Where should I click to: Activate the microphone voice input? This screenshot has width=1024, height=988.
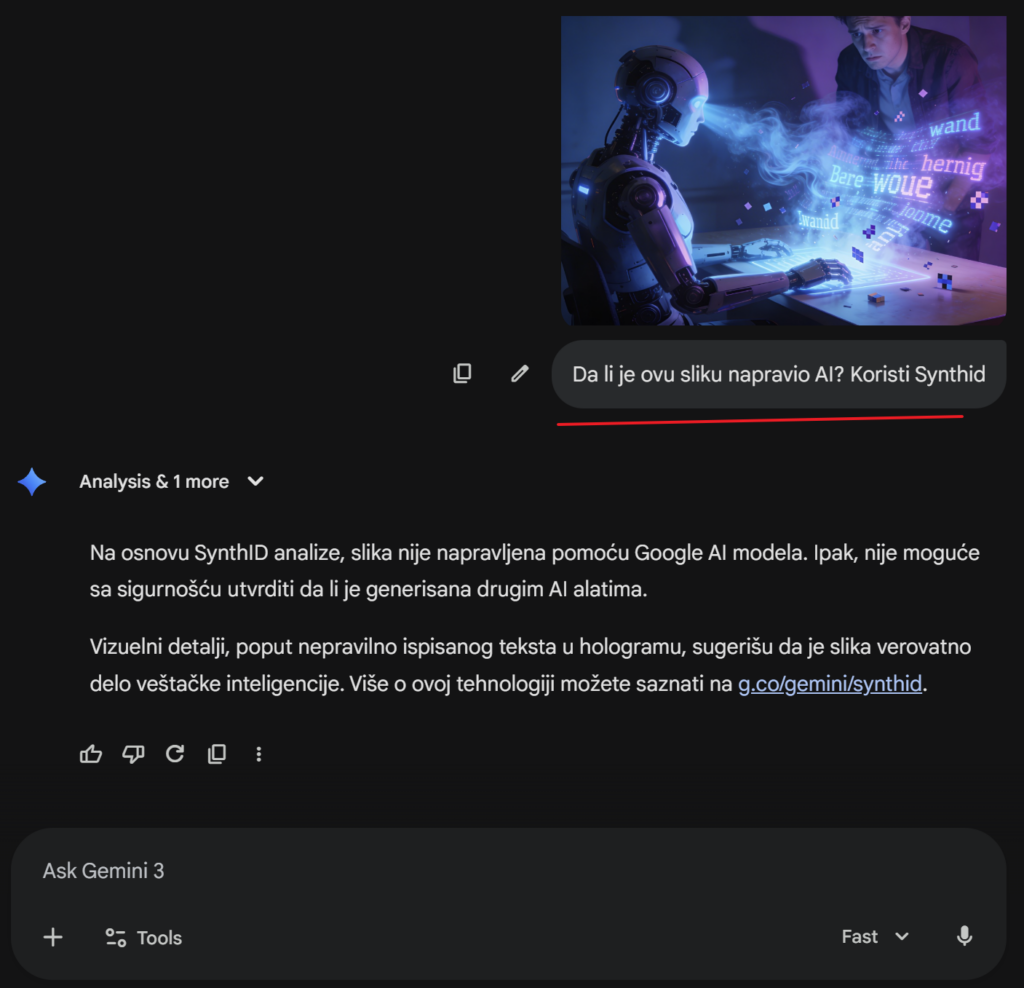(x=965, y=936)
